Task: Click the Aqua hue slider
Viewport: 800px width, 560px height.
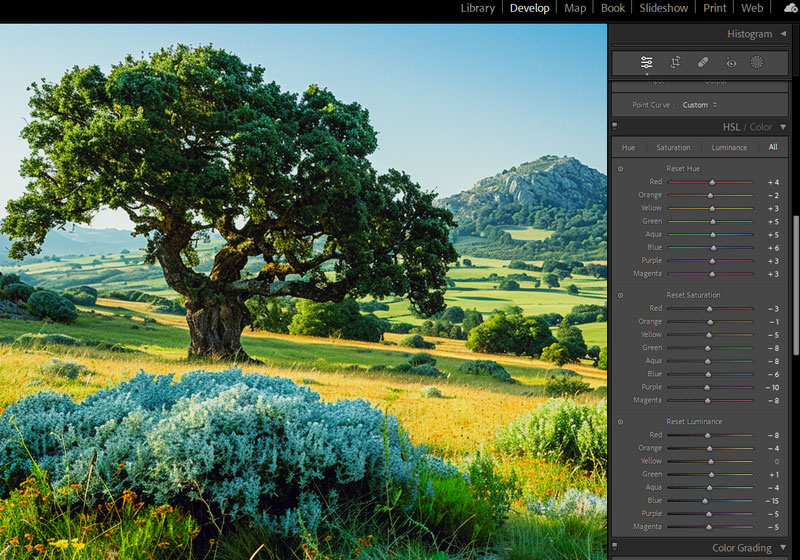Action: coord(711,235)
